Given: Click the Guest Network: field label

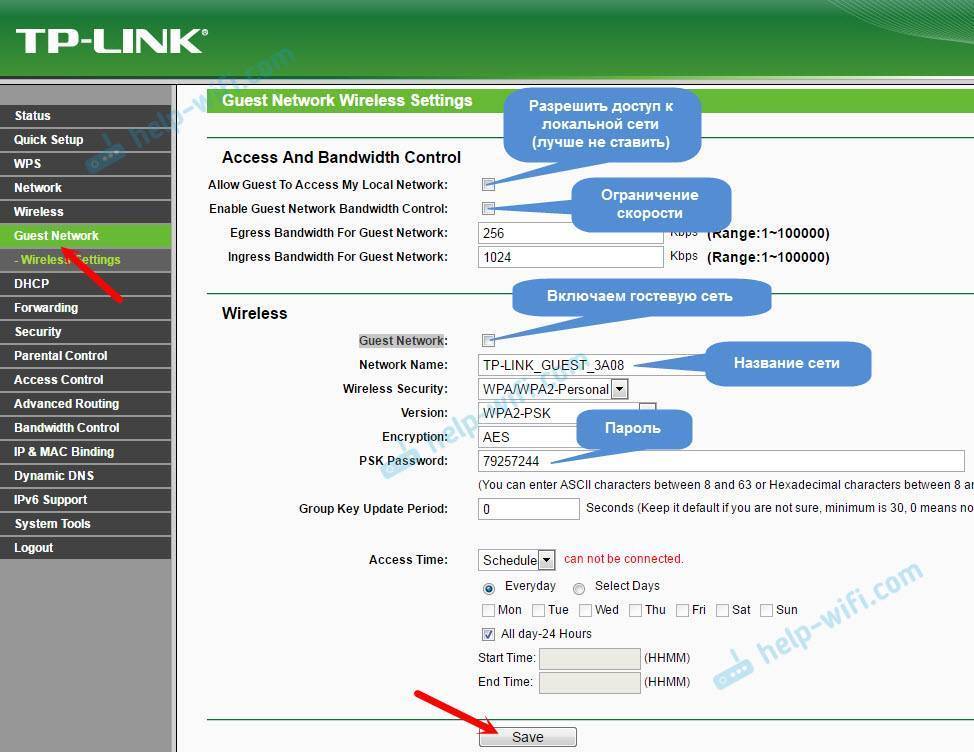Looking at the screenshot, I should pyautogui.click(x=403, y=340).
